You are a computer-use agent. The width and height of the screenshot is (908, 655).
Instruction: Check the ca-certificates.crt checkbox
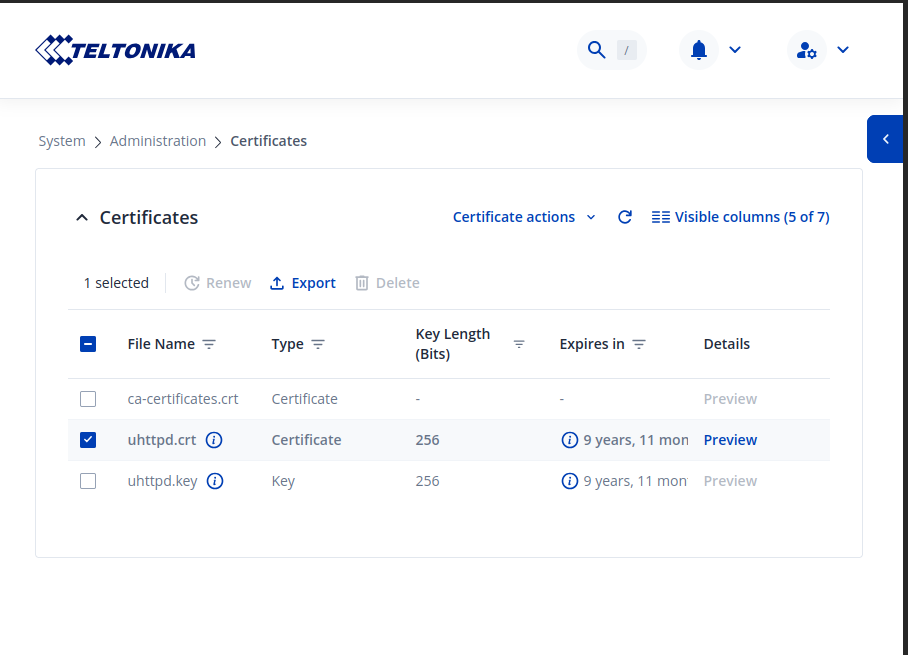click(x=88, y=399)
